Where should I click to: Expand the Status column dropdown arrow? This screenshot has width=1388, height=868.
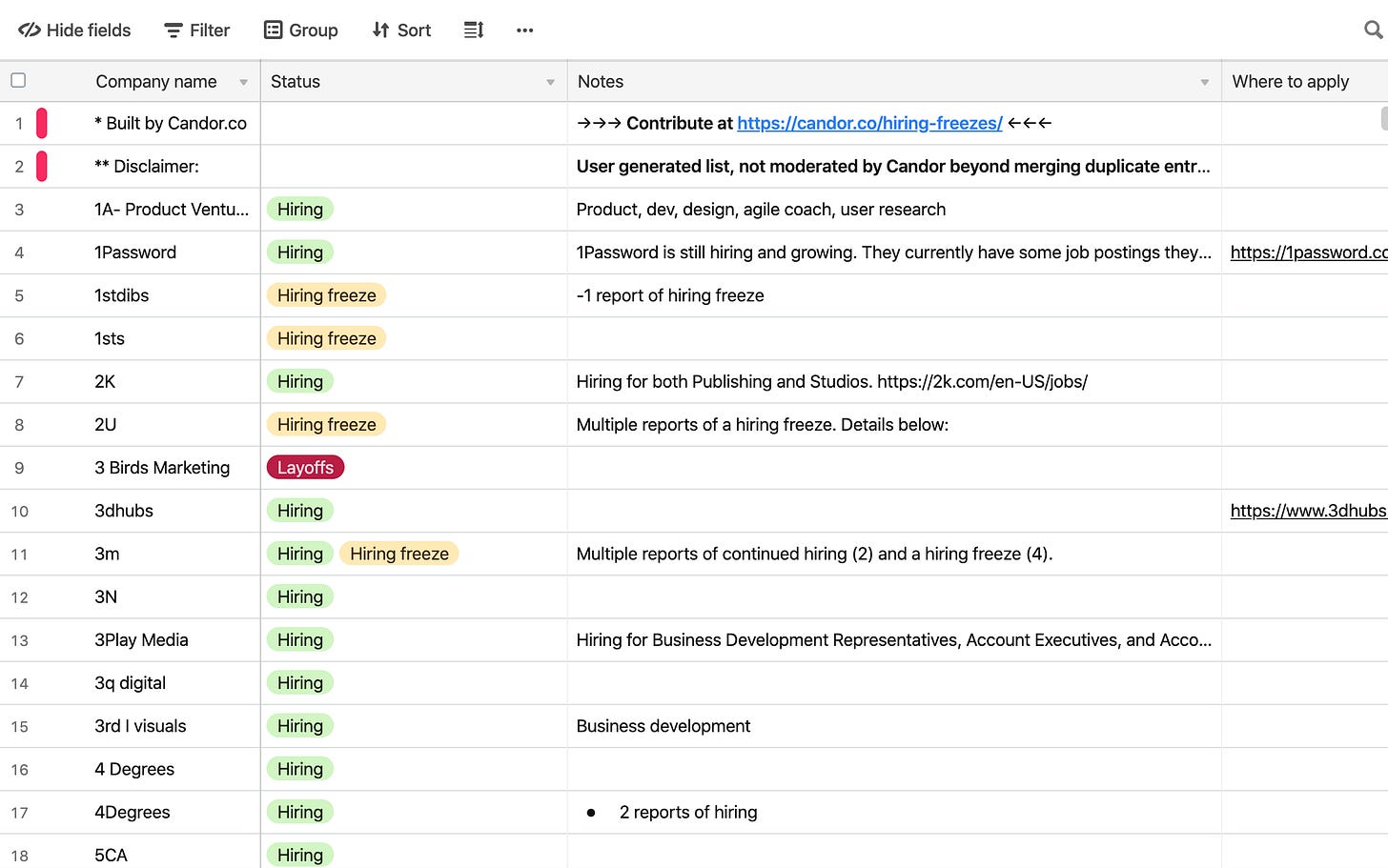pos(550,83)
